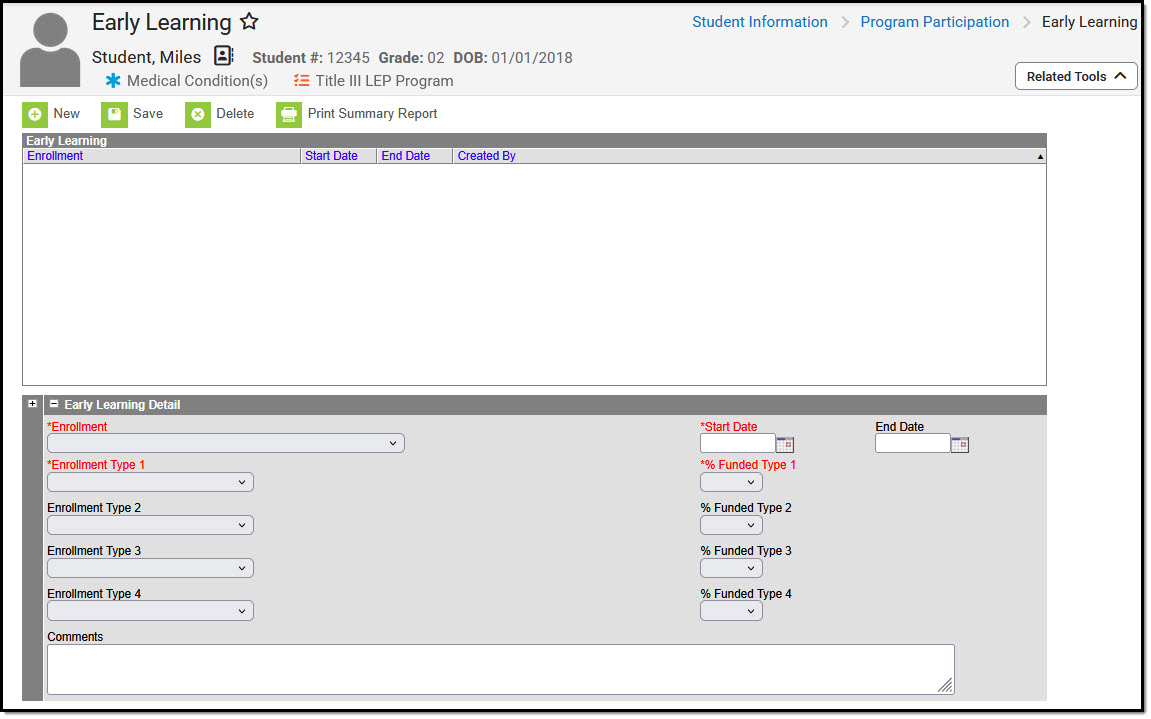
Task: Save the Early Learning record
Action: tap(134, 113)
